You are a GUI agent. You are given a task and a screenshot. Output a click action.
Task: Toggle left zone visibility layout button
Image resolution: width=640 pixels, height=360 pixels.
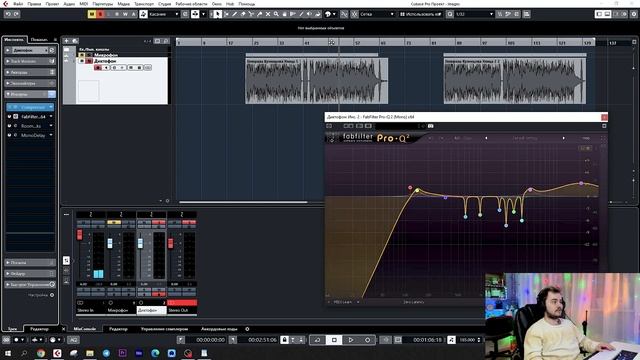(x=599, y=14)
